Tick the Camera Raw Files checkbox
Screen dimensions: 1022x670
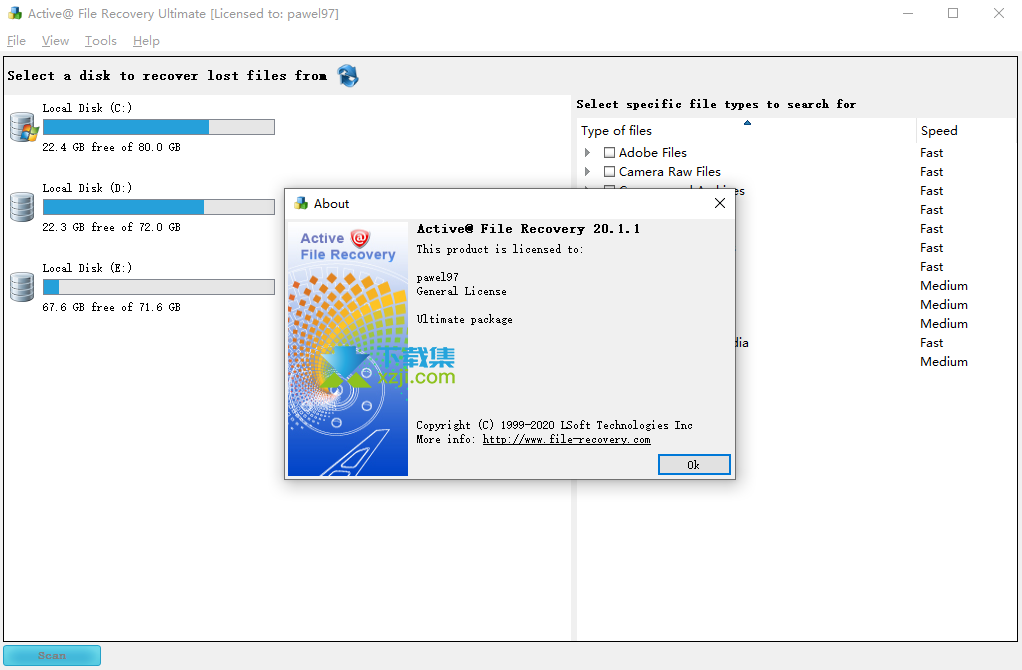tap(609, 171)
